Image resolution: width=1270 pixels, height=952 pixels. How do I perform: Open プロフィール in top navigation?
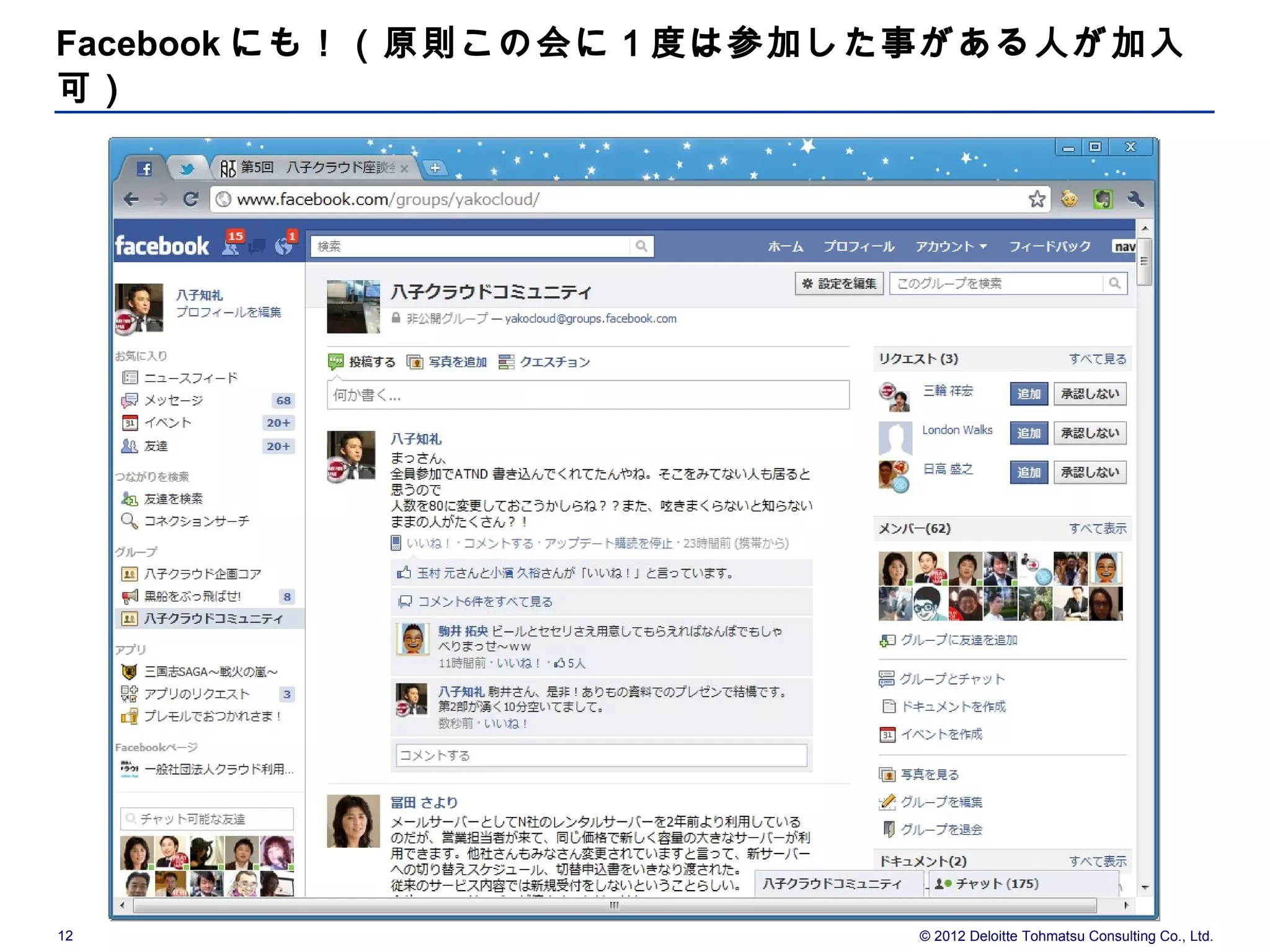click(x=859, y=246)
